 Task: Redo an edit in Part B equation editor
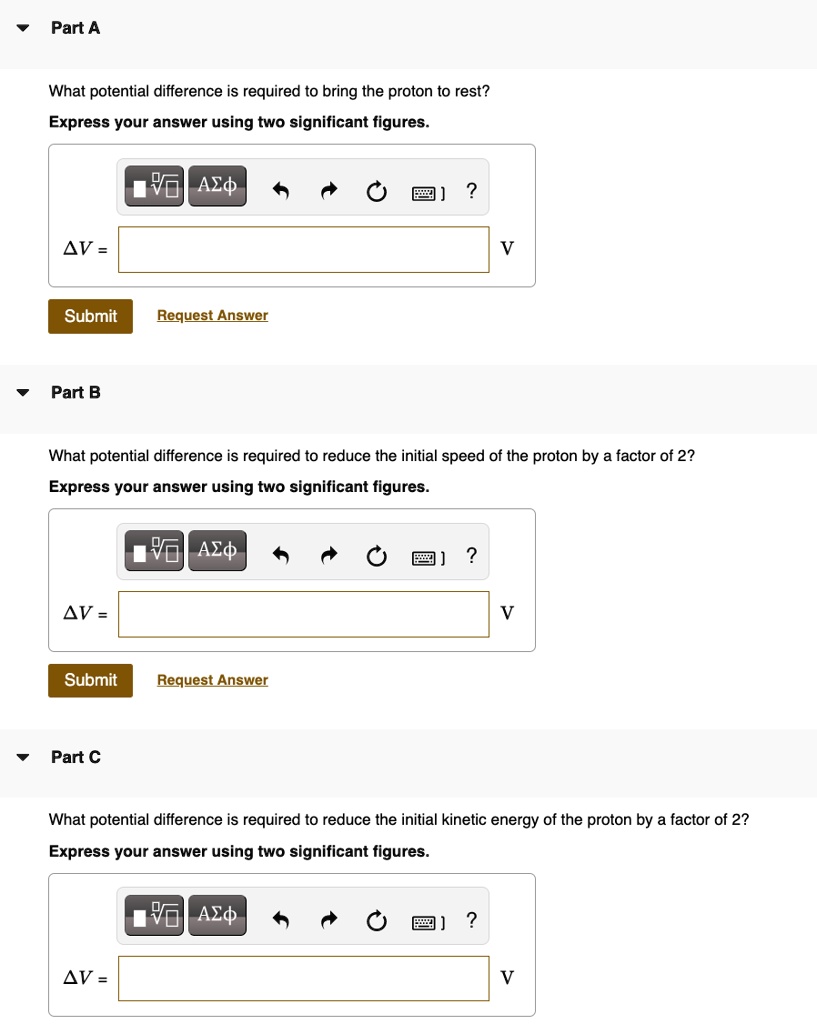(329, 554)
